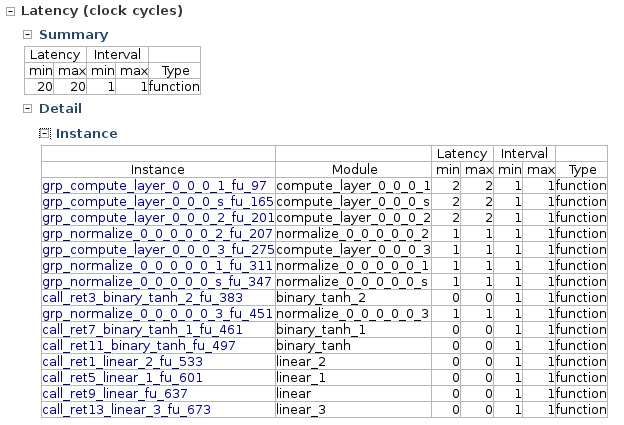Collapse the Summary section

coord(27,35)
